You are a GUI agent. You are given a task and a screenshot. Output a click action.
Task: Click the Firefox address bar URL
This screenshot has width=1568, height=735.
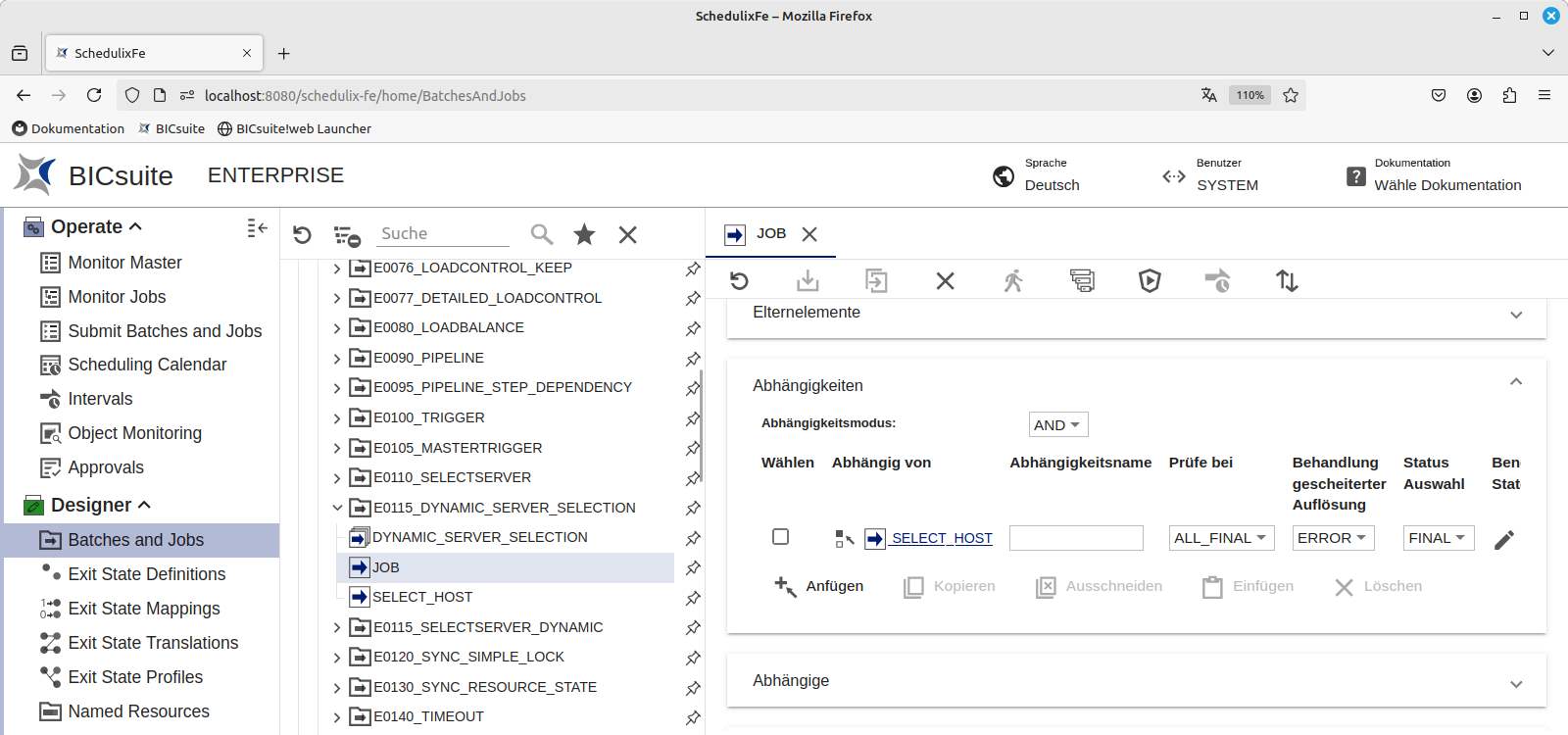[366, 95]
